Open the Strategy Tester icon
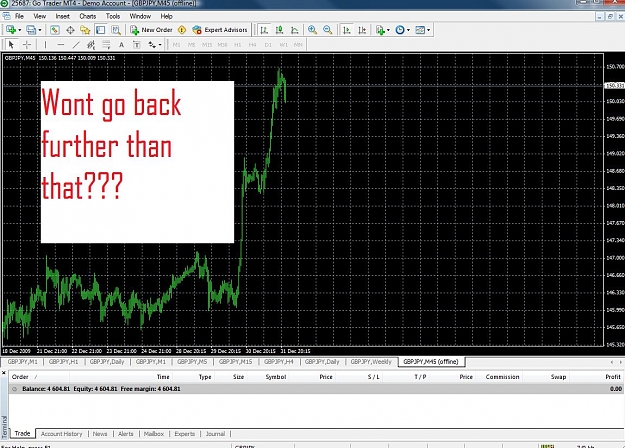Image resolution: width=625 pixels, height=448 pixels. [x=116, y=30]
